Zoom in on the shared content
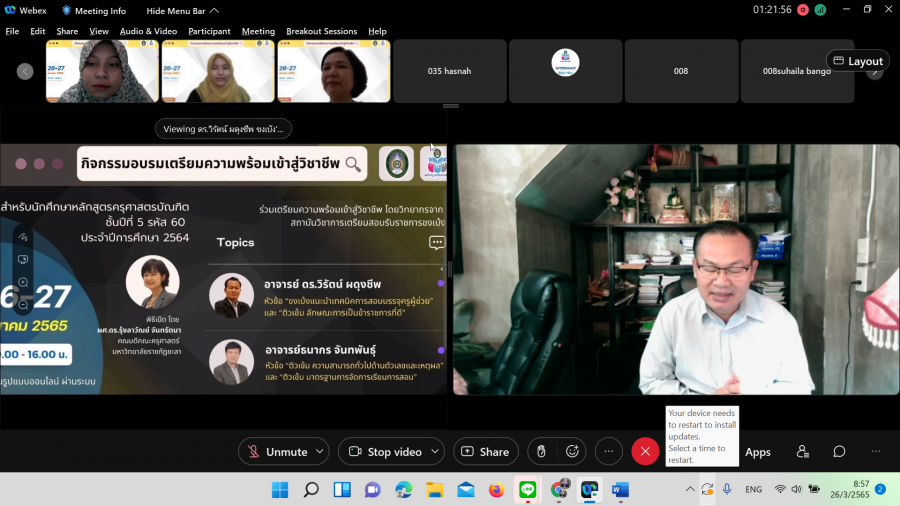Image resolution: width=900 pixels, height=506 pixels. coord(23,284)
